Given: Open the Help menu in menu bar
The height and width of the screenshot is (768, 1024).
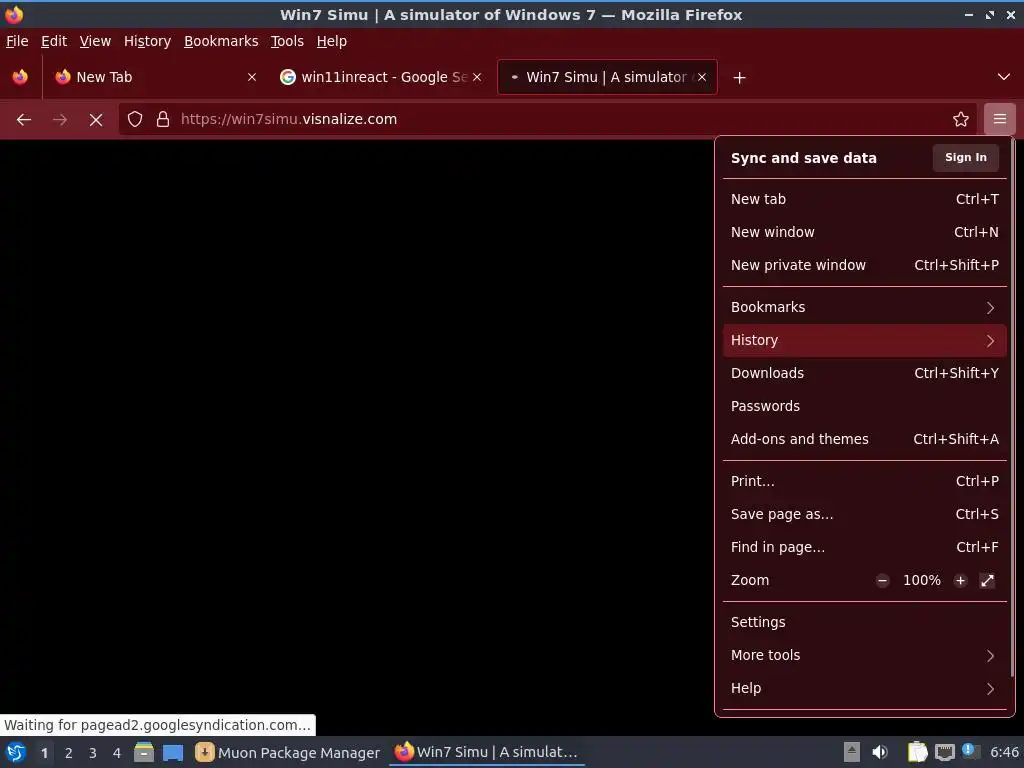Looking at the screenshot, I should click(x=332, y=41).
